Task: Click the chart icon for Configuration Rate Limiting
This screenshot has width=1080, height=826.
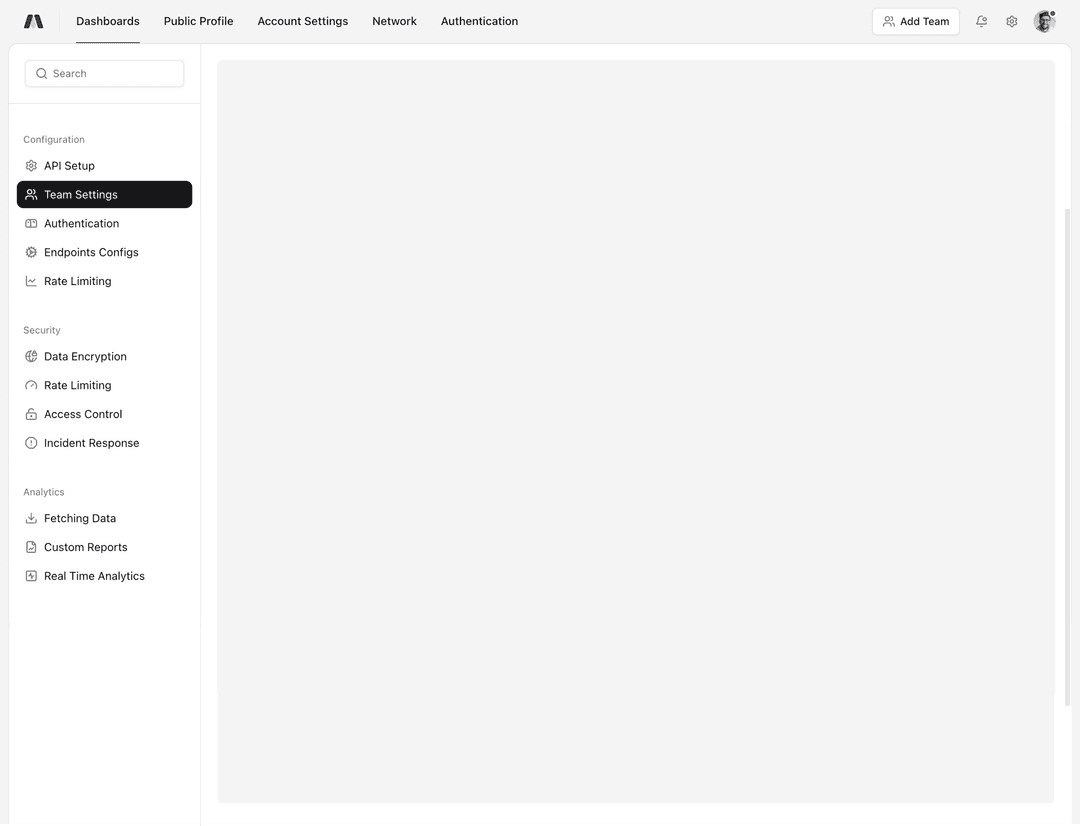Action: pos(31,281)
